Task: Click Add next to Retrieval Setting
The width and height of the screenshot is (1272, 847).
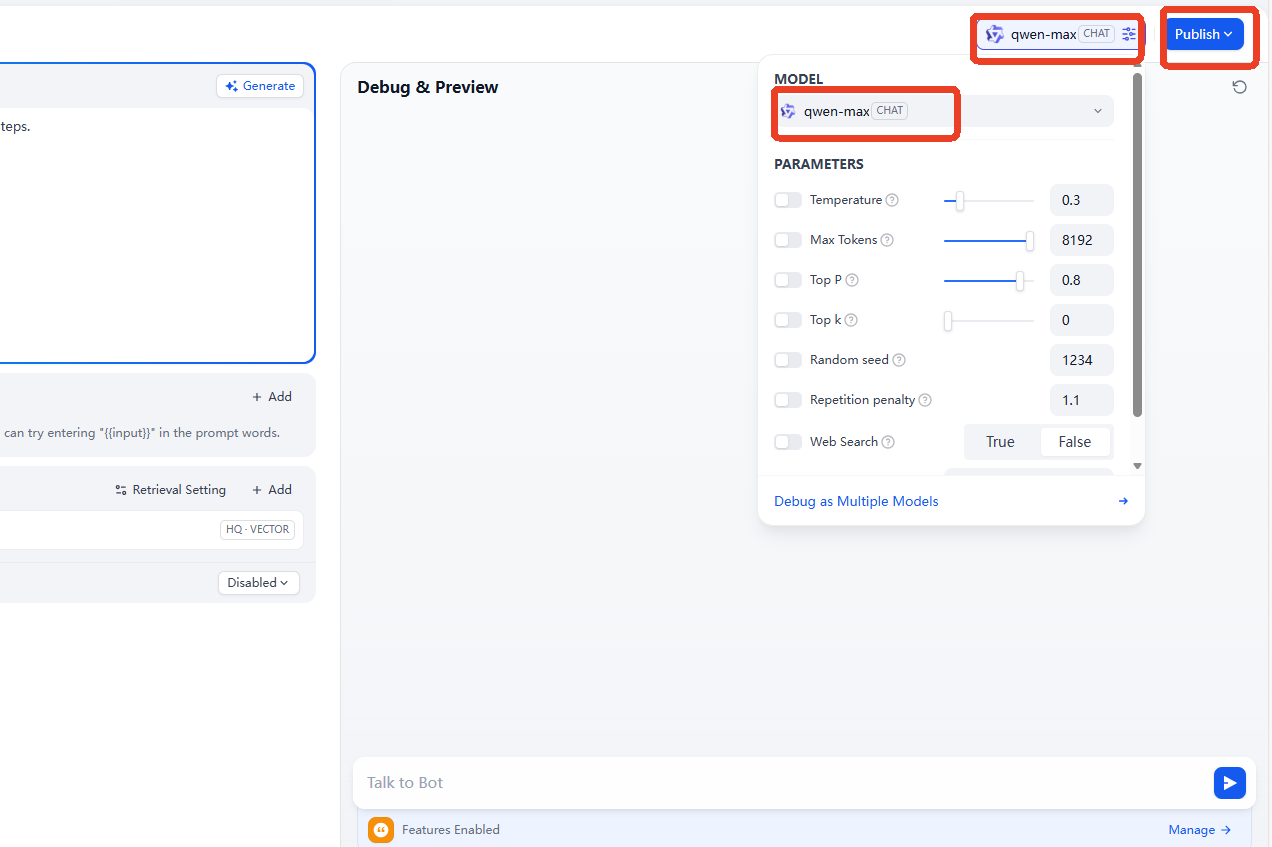Action: tap(272, 490)
